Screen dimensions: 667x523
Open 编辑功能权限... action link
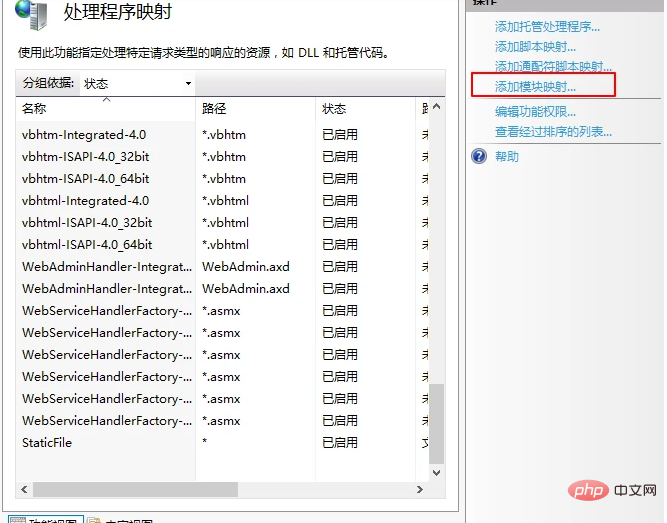tap(535, 112)
